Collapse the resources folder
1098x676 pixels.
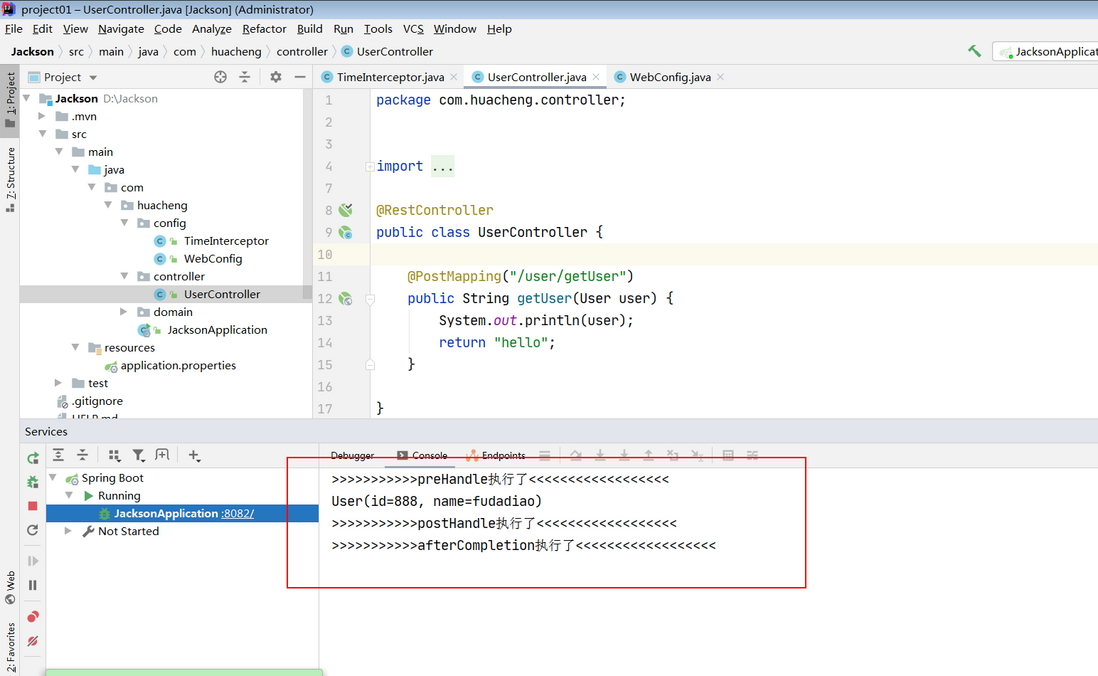pos(76,347)
